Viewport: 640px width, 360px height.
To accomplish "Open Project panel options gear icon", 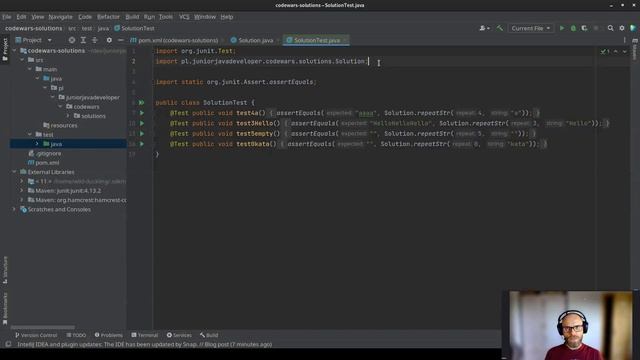I will tap(109, 40).
